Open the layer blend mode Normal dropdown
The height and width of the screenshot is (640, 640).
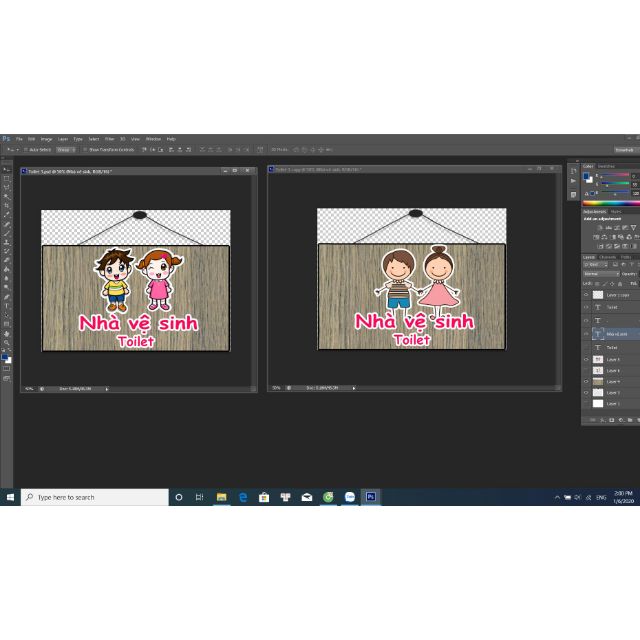(600, 273)
